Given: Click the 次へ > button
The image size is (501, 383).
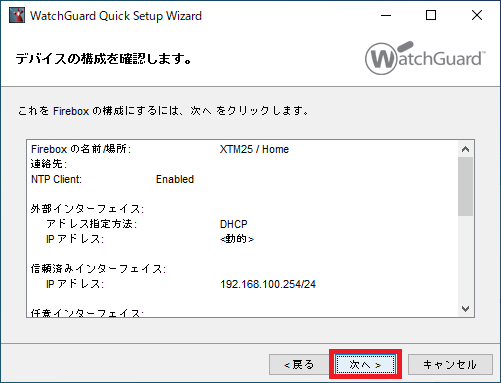Looking at the screenshot, I should [365, 364].
